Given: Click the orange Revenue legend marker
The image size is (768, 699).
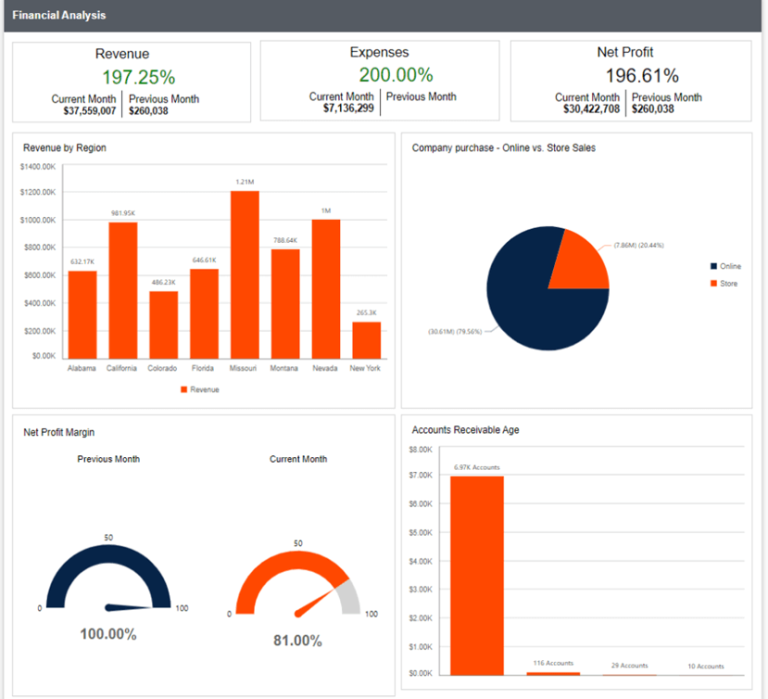Looking at the screenshot, I should [184, 389].
